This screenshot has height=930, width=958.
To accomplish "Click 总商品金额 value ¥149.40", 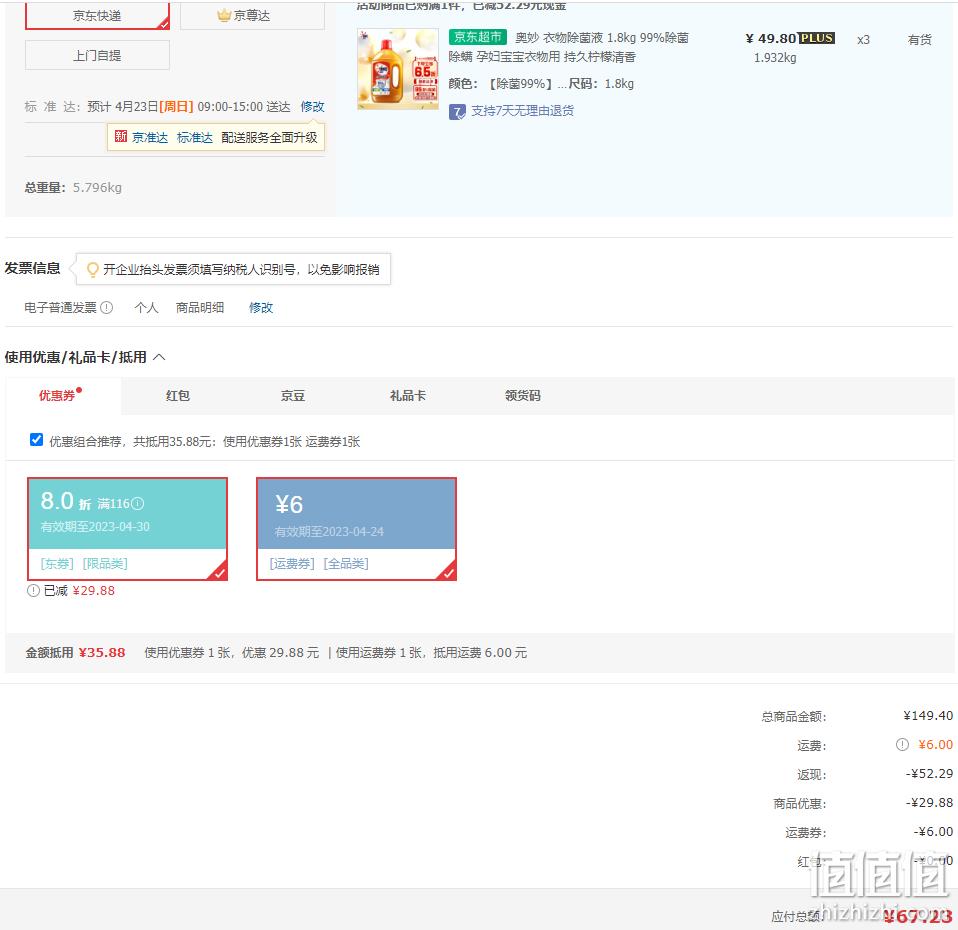I will click(x=928, y=716).
